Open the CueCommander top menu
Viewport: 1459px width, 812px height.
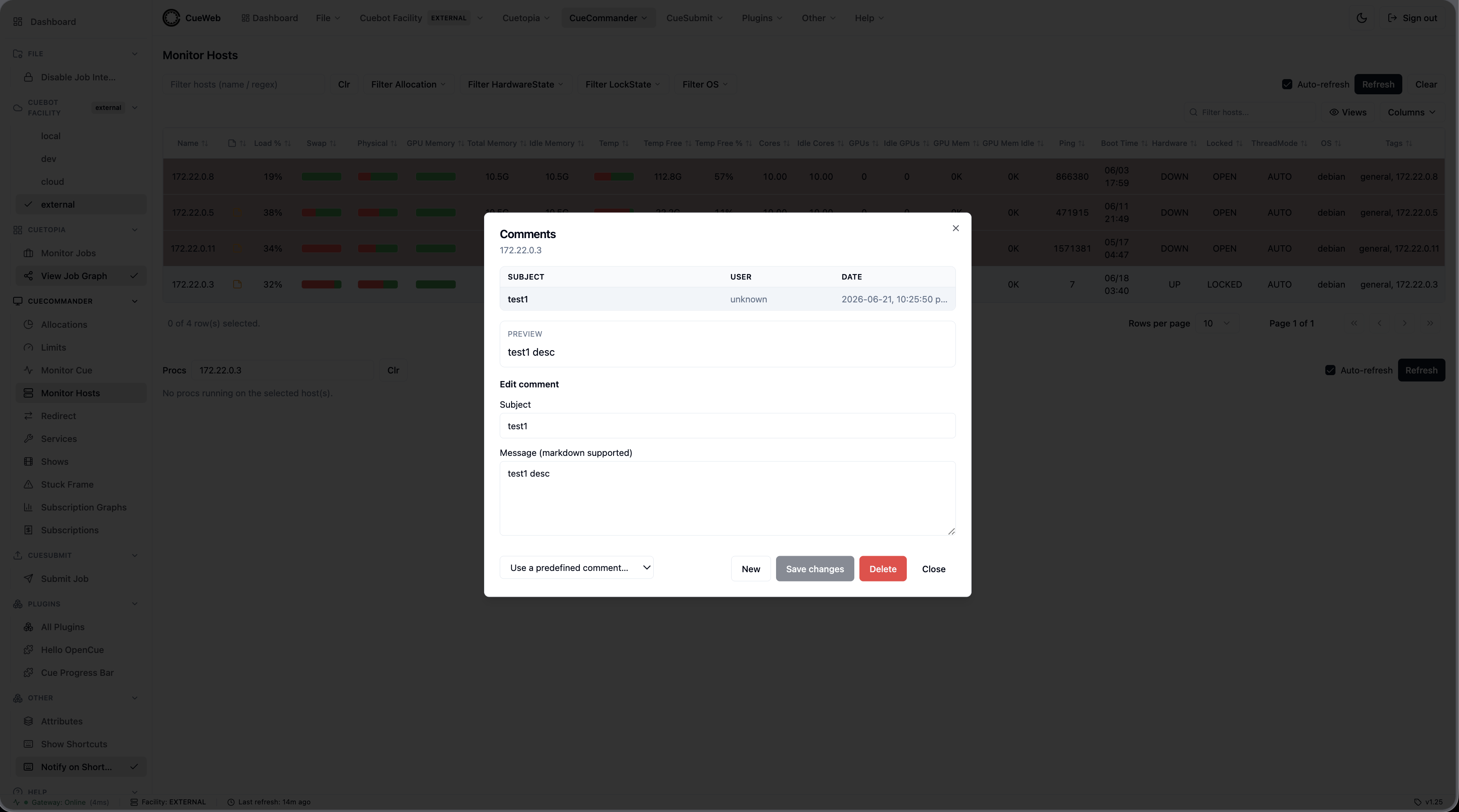pos(608,18)
